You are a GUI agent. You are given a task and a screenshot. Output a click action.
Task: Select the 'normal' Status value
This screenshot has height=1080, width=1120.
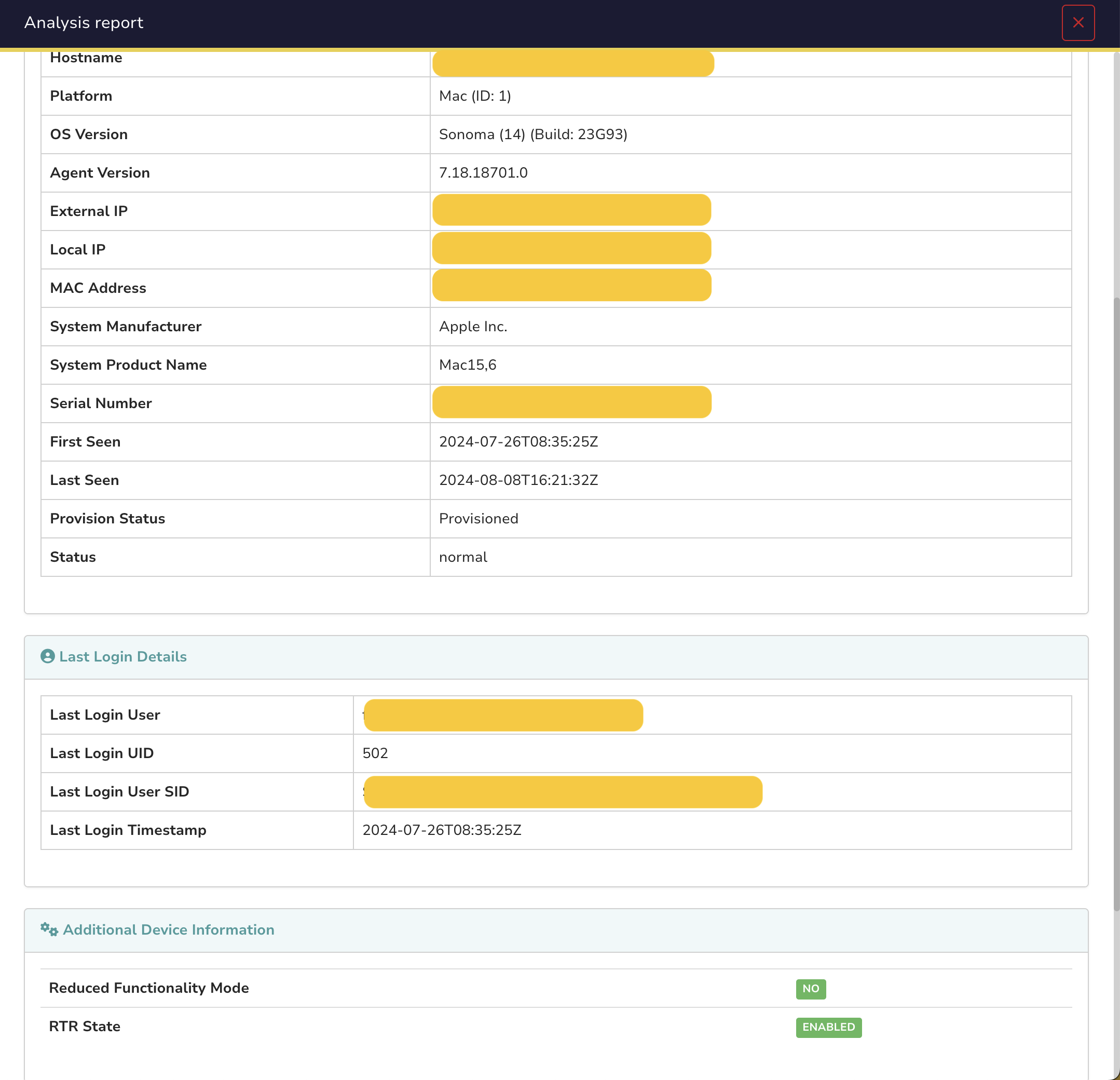463,557
